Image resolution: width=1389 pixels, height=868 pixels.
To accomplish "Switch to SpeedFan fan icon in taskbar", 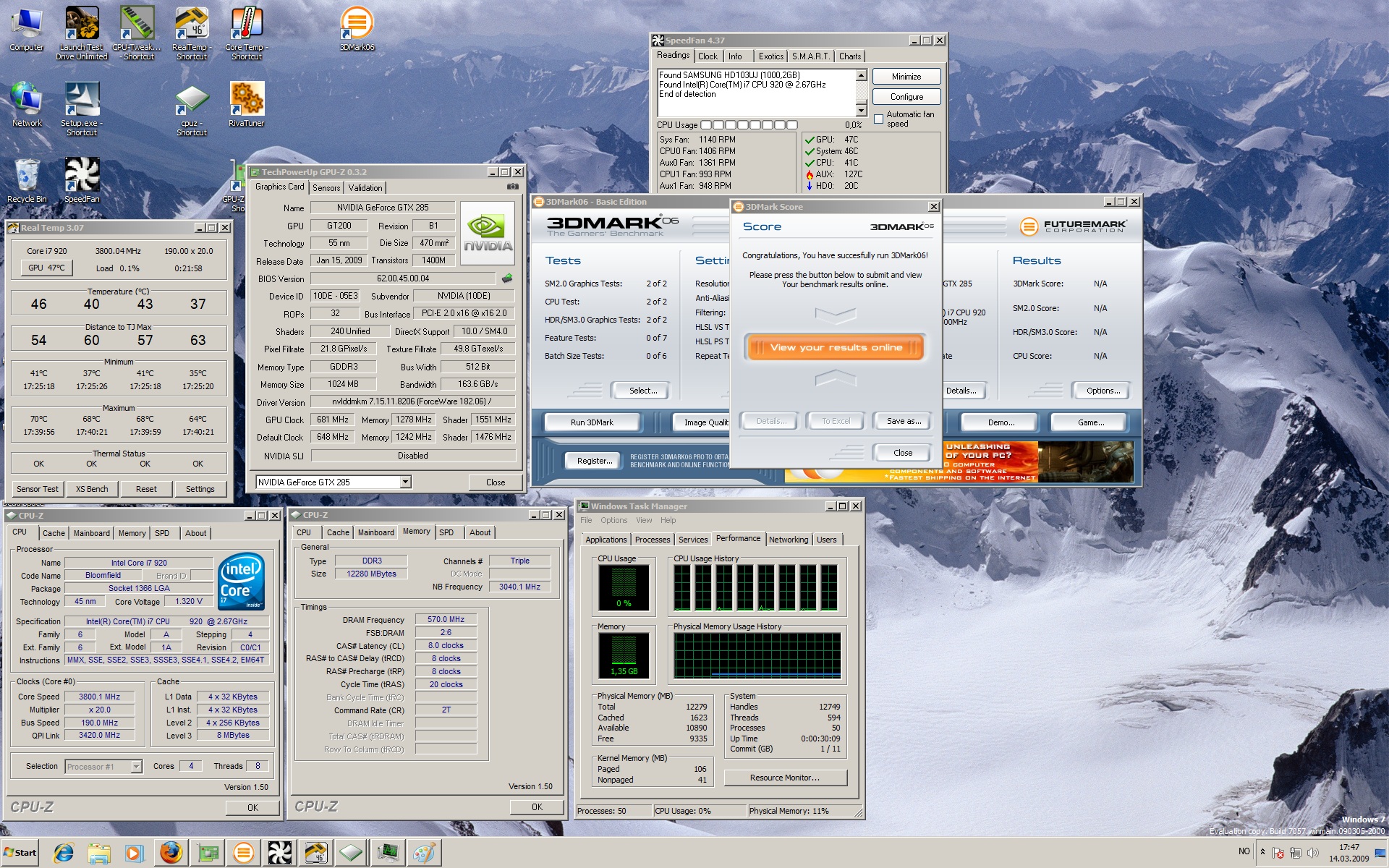I will pyautogui.click(x=279, y=854).
